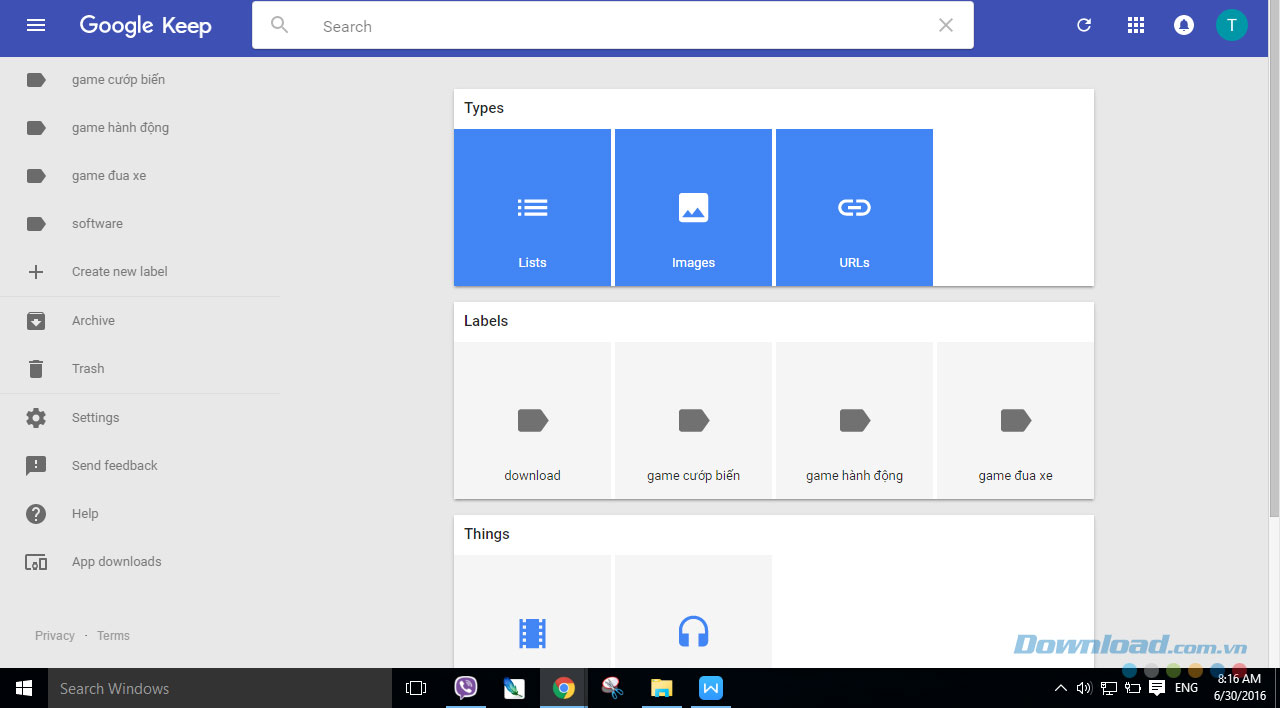Click the refresh icon in header
This screenshot has height=708, width=1280.
[x=1084, y=26]
